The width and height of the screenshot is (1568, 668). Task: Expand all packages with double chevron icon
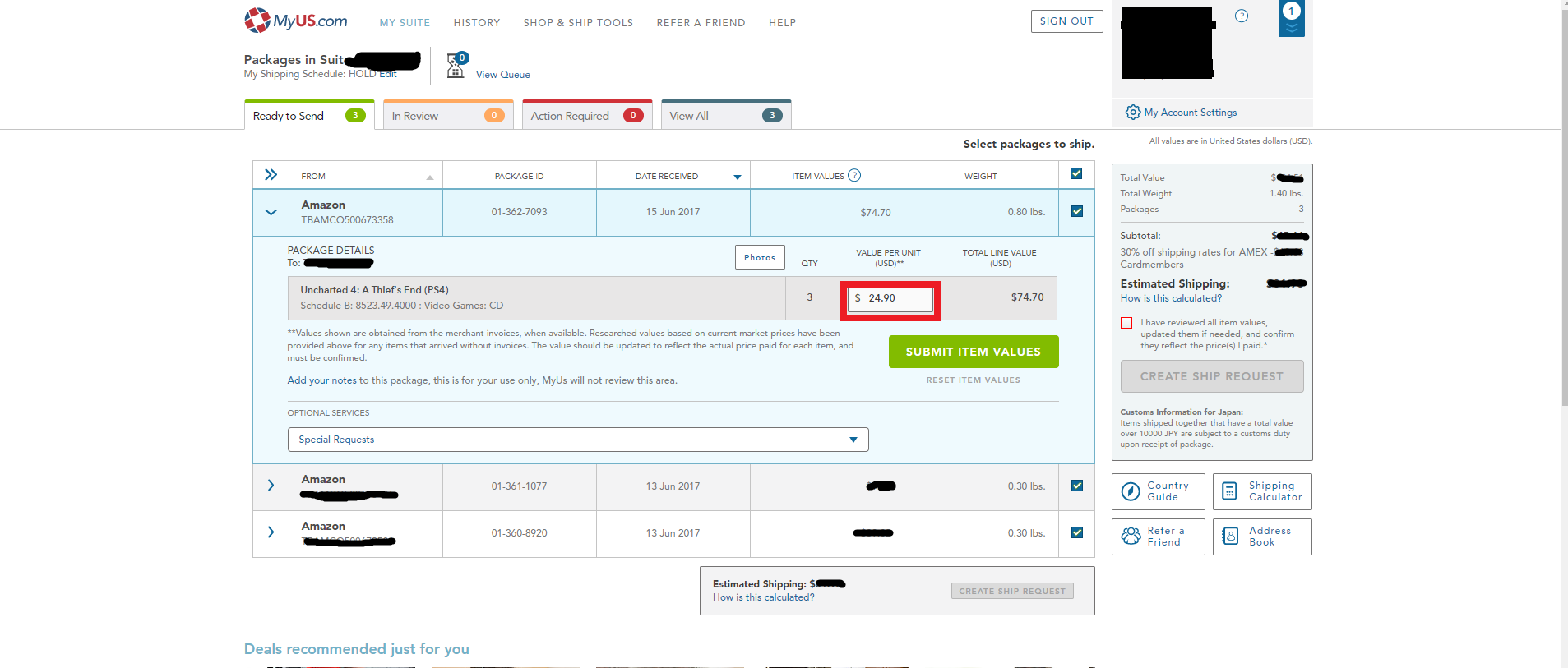click(x=271, y=175)
